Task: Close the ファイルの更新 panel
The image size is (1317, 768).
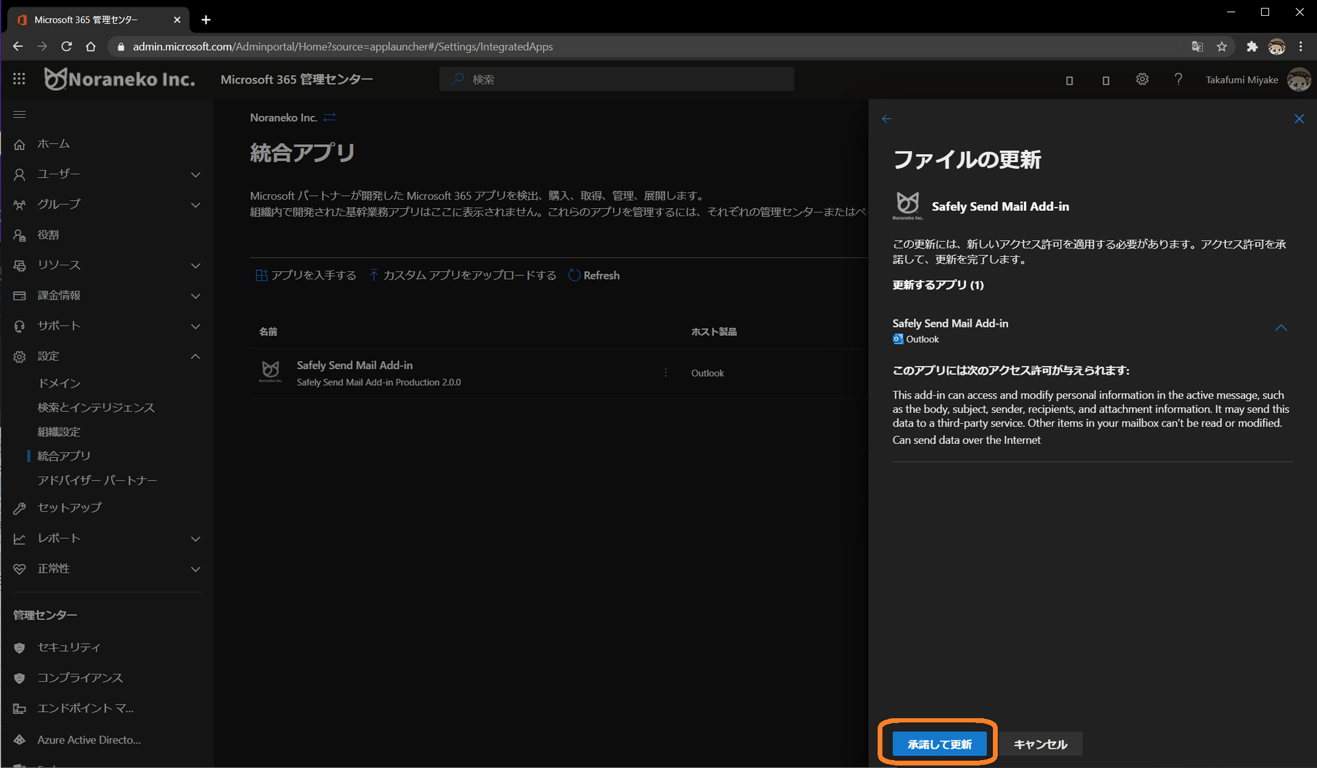Action: coord(1299,119)
